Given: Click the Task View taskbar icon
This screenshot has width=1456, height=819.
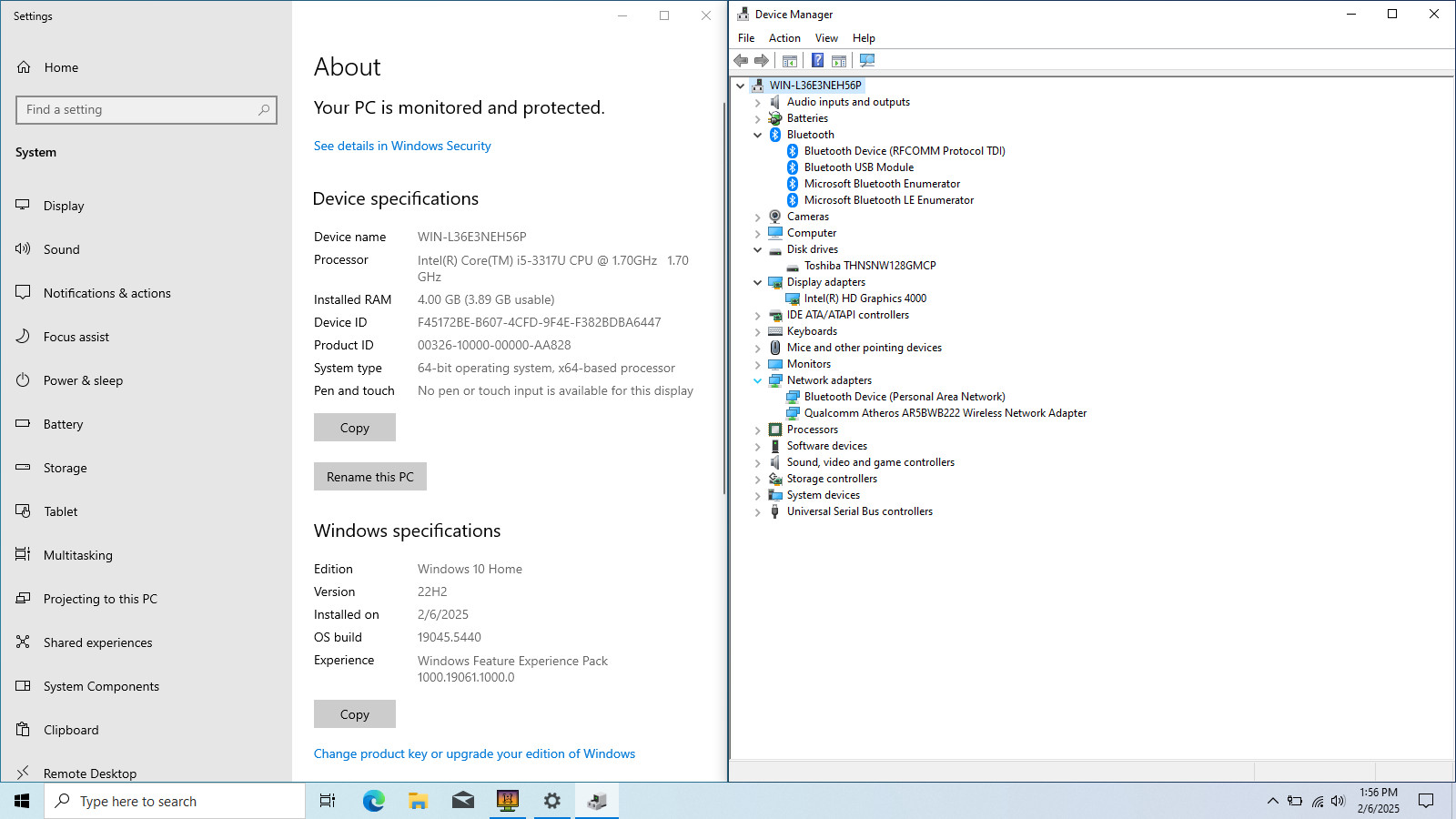Looking at the screenshot, I should click(x=328, y=801).
